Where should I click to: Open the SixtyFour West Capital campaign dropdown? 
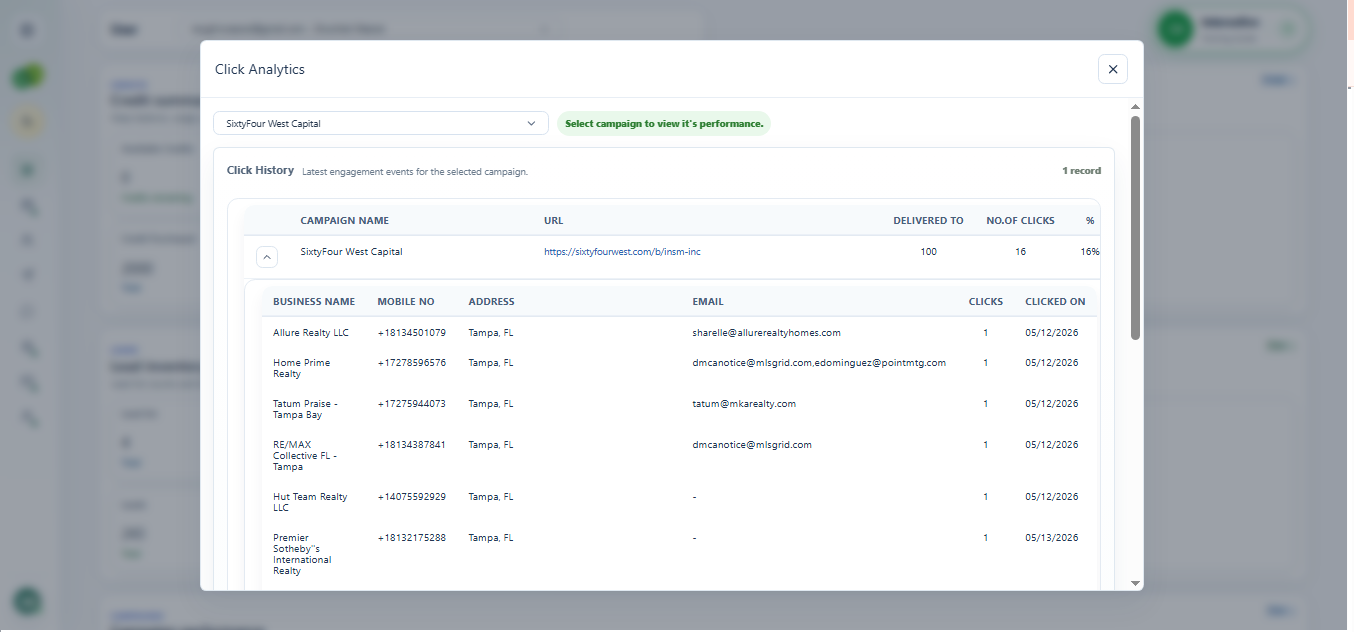click(381, 123)
